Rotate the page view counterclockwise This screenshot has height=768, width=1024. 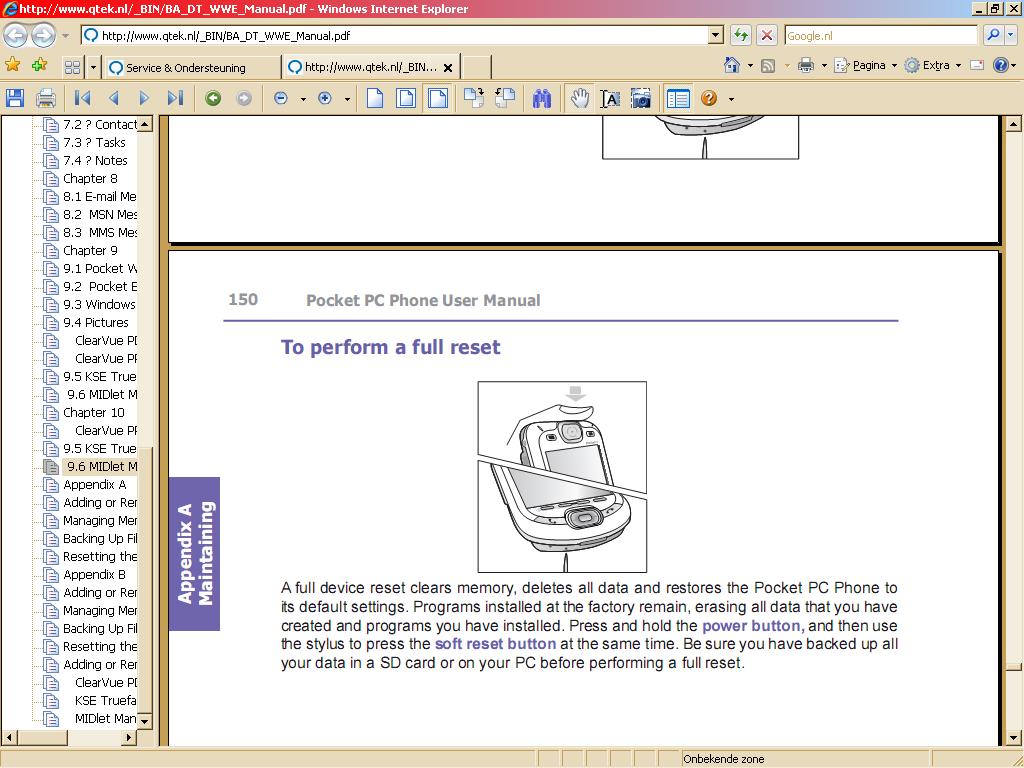[505, 98]
